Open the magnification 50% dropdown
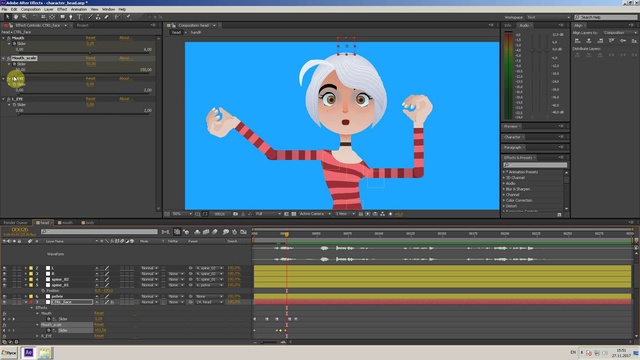The width and height of the screenshot is (640, 360). point(182,214)
